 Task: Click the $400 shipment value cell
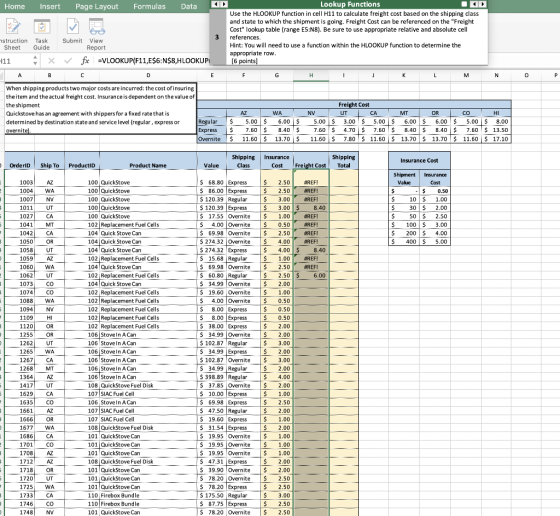tap(404, 242)
